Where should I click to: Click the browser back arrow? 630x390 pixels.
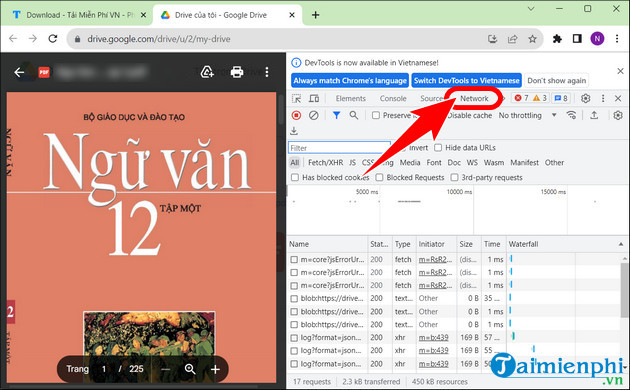tap(13, 39)
